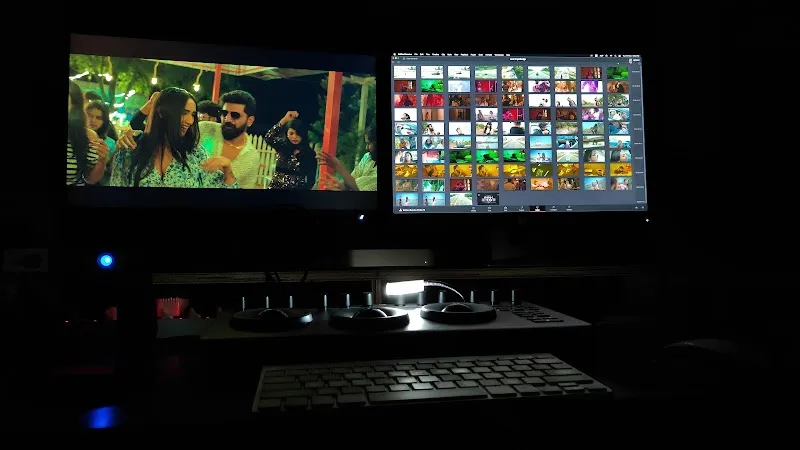This screenshot has height=450, width=800.
Task: Select the teal-green thumbnail in ninth row
Action: click(x=433, y=185)
